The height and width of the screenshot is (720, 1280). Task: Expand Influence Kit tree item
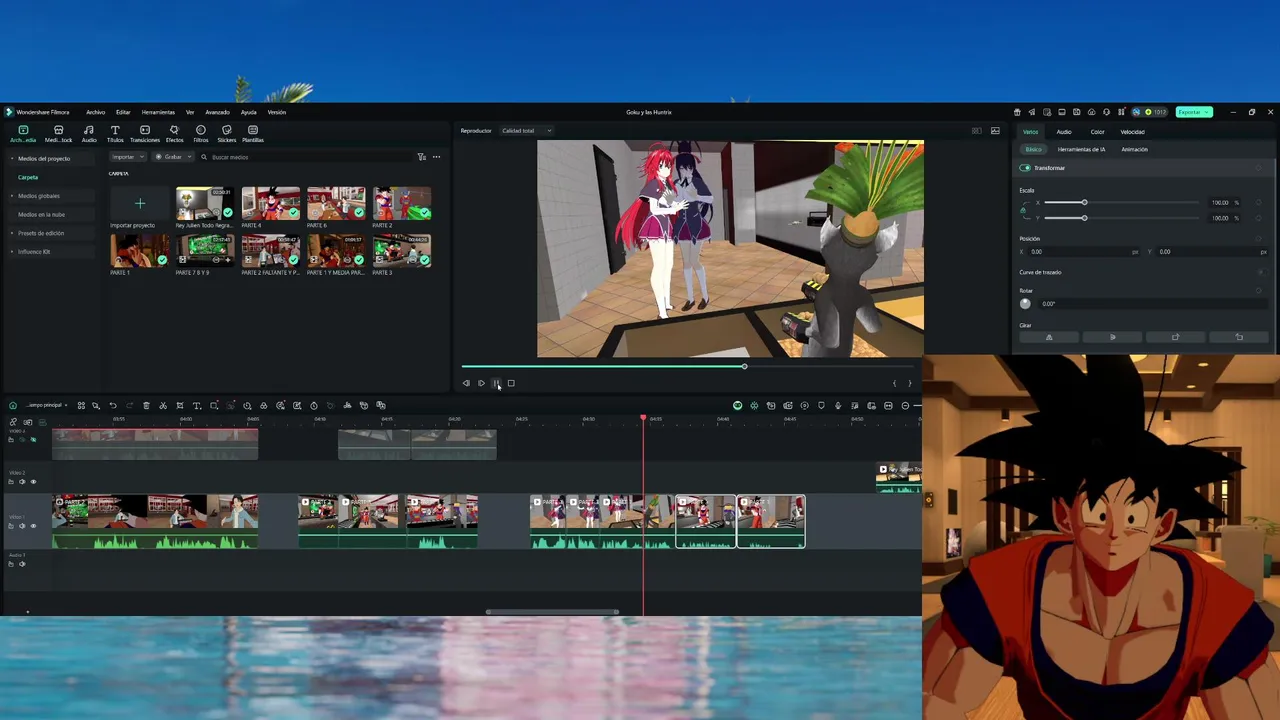coord(12,251)
